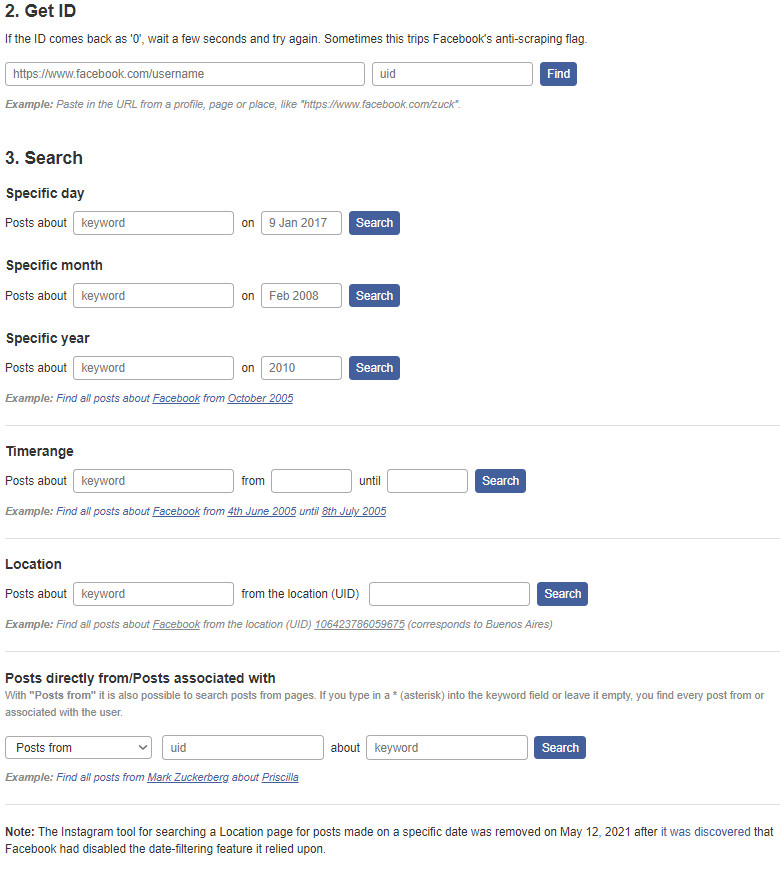
Task: Click the Mark Zuckerberg example link
Action: [x=188, y=777]
